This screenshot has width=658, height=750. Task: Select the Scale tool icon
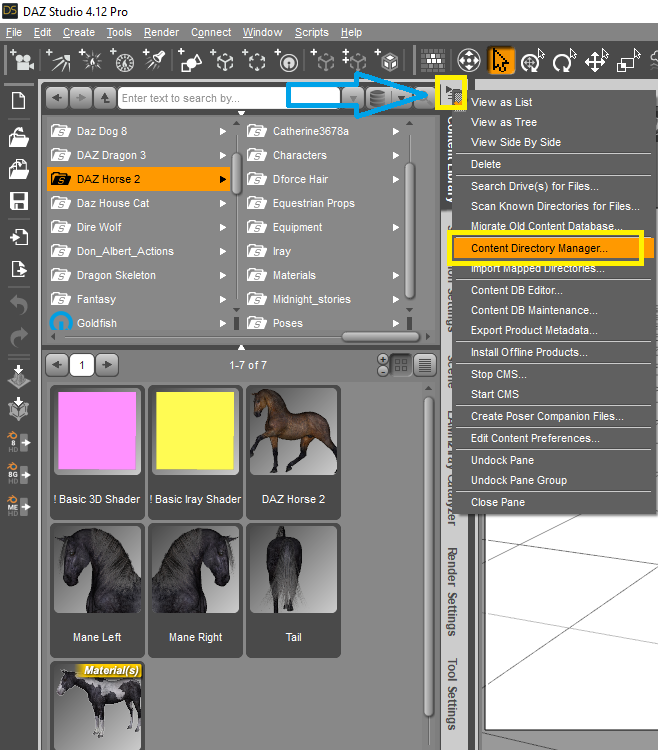tap(628, 61)
